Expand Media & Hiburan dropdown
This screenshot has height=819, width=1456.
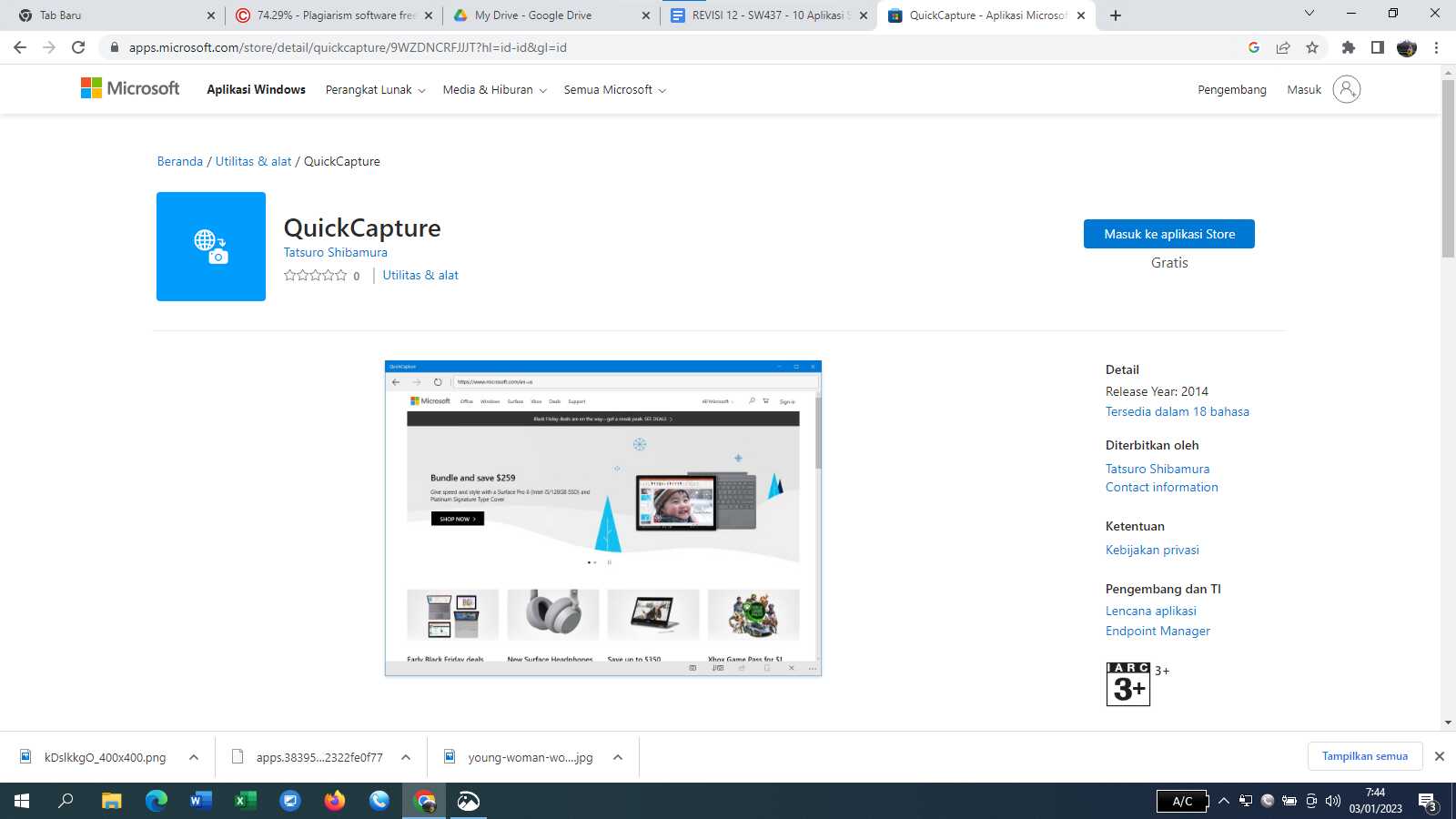[494, 90]
